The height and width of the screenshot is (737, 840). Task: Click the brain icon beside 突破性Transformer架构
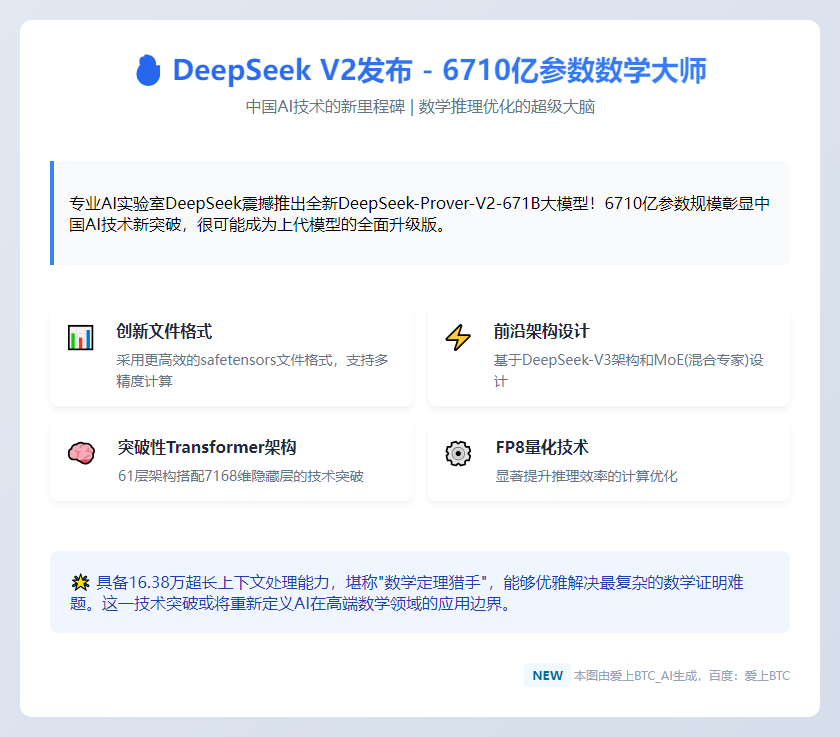[81, 453]
